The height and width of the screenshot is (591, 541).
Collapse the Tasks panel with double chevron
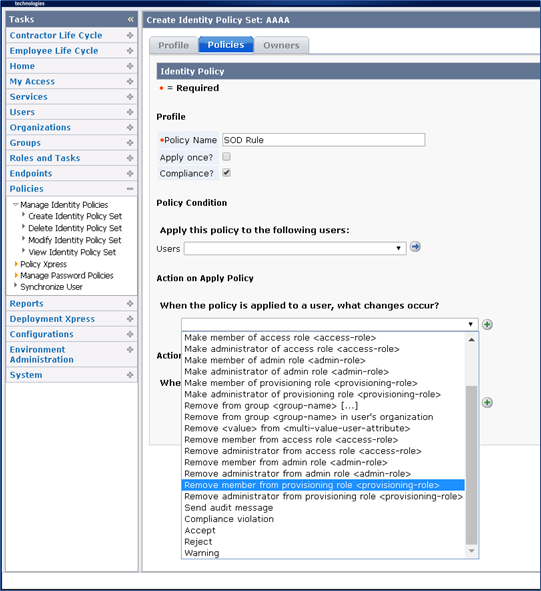point(130,19)
